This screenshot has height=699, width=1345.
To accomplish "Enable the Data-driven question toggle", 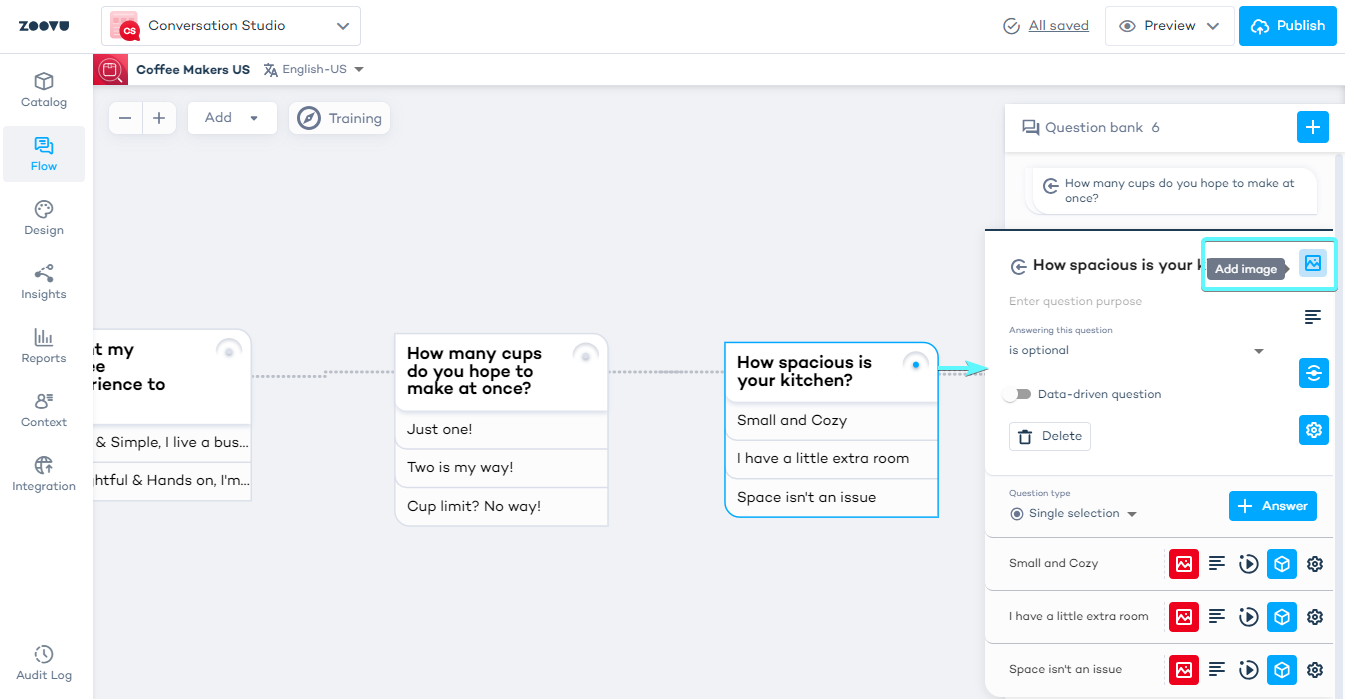I will point(1018,394).
